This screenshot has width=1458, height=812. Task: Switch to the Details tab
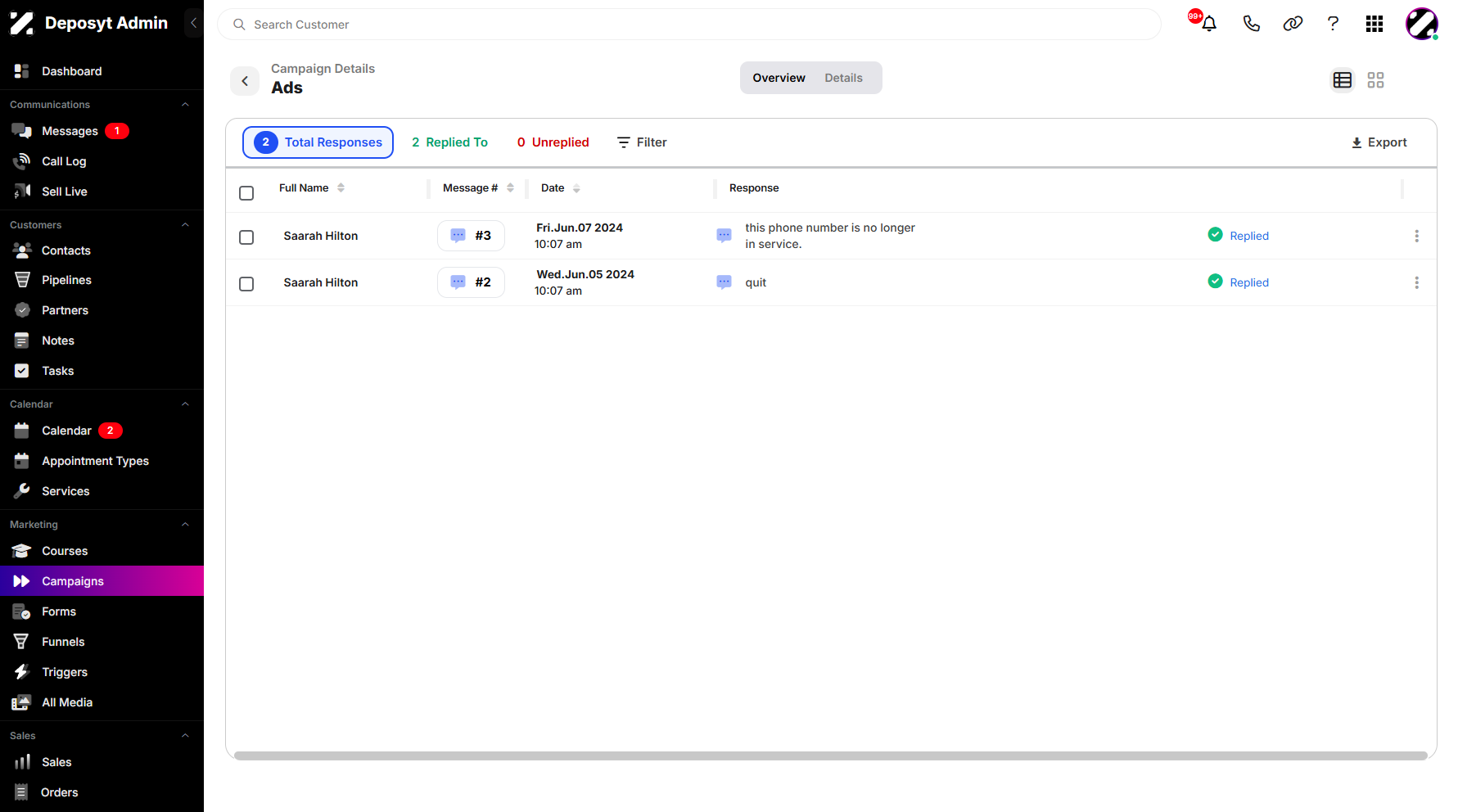coord(843,78)
